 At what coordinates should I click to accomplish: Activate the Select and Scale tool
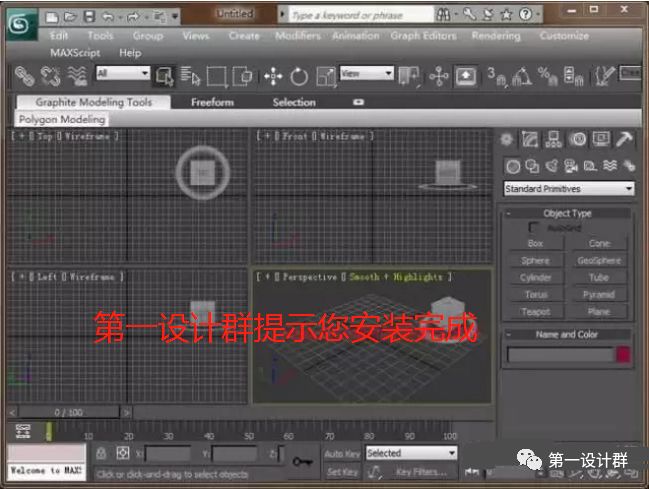[326, 77]
